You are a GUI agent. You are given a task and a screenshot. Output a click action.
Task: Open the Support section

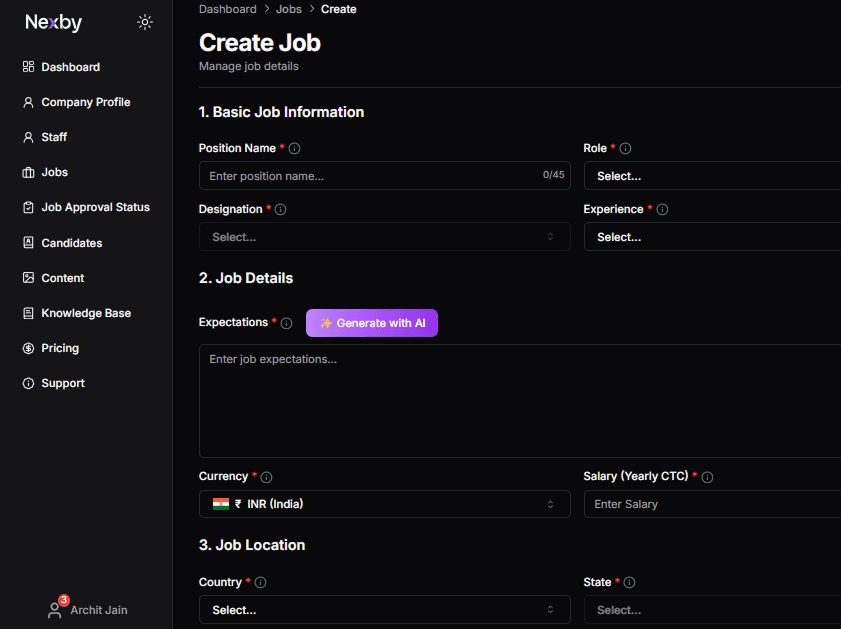pos(63,382)
